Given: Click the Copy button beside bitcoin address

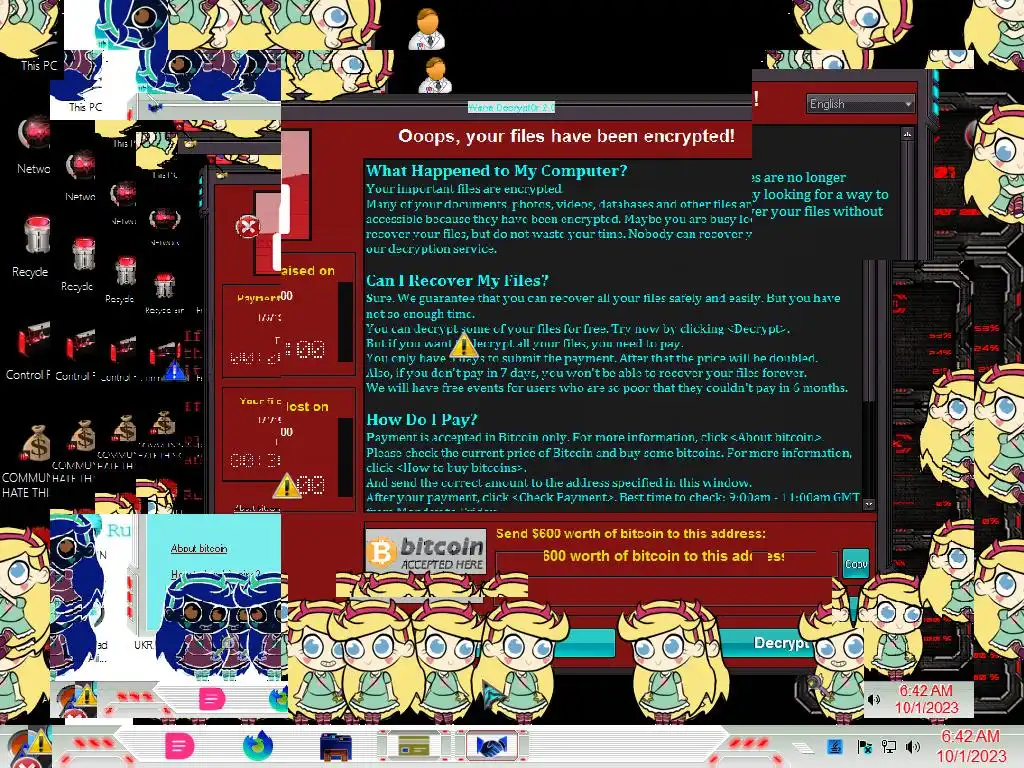Looking at the screenshot, I should point(856,563).
